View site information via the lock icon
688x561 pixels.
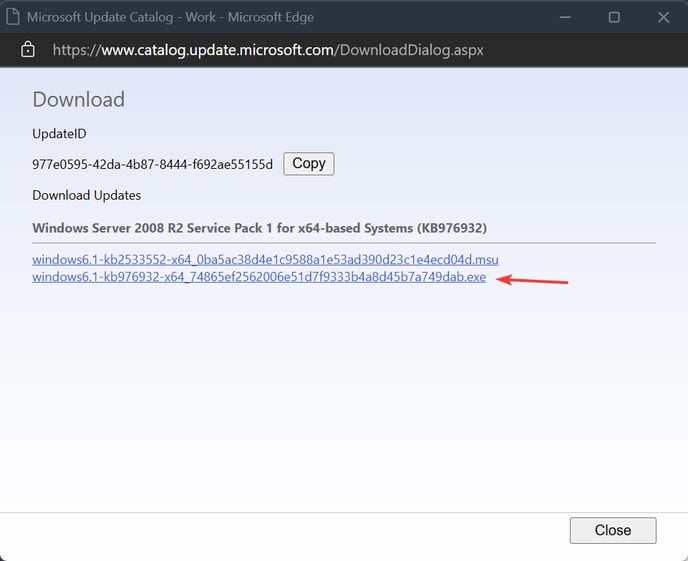28,50
